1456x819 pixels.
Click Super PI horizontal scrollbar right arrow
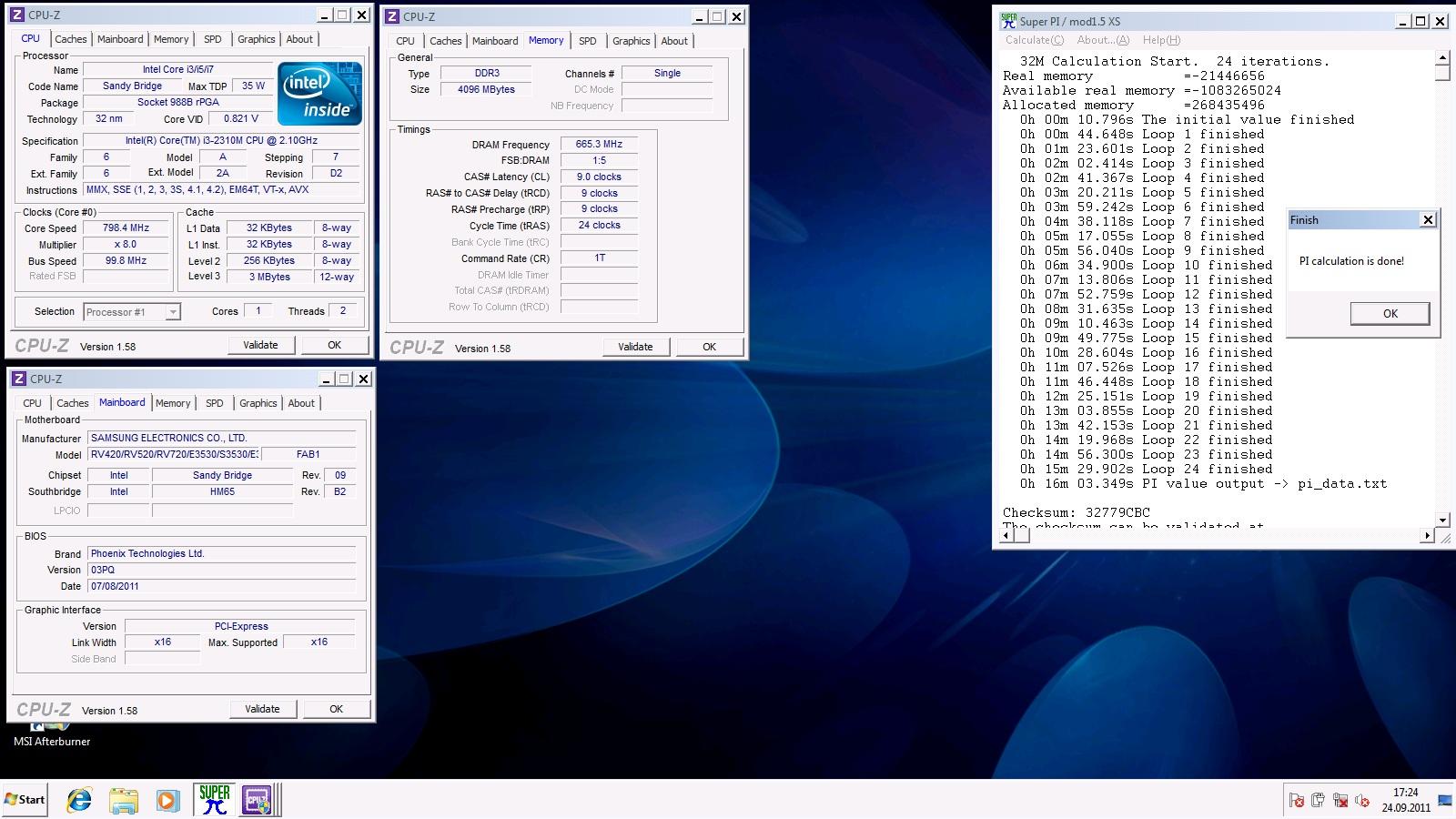1427,536
